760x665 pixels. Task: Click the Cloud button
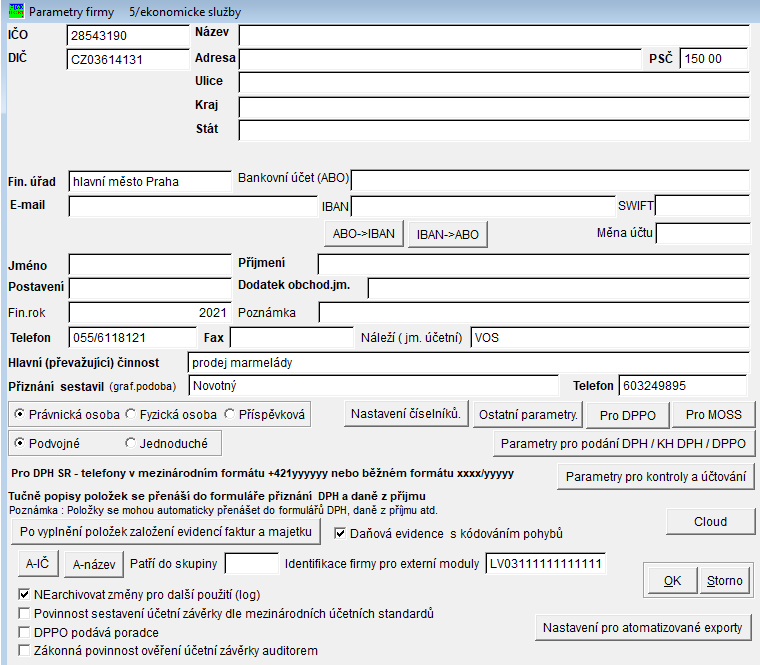point(711,522)
